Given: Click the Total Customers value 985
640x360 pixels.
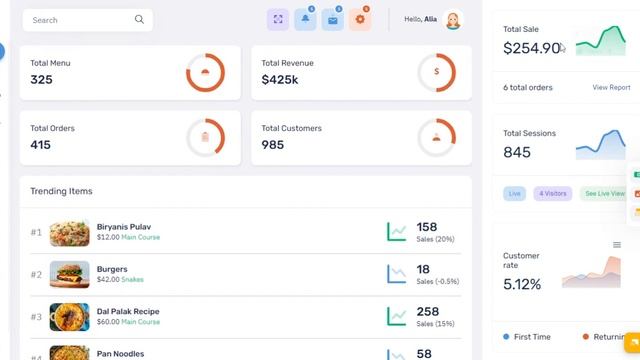Looking at the screenshot, I should pyautogui.click(x=273, y=145).
